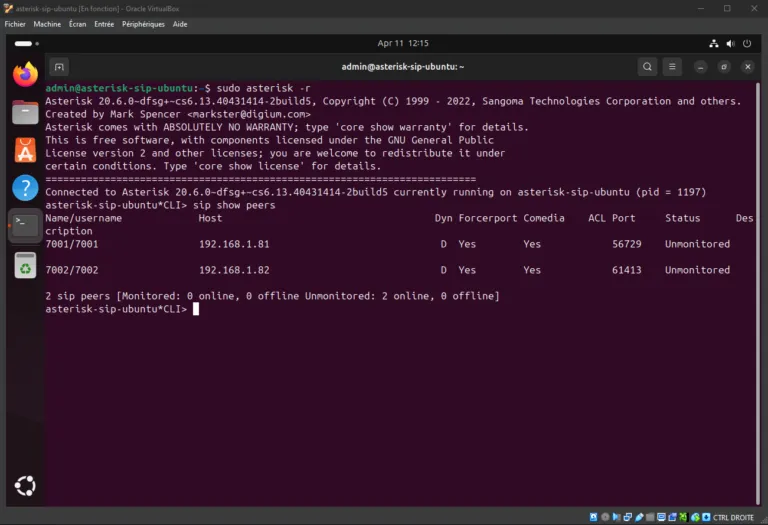
Task: Click VirtualBox display status icon
Action: (662, 517)
